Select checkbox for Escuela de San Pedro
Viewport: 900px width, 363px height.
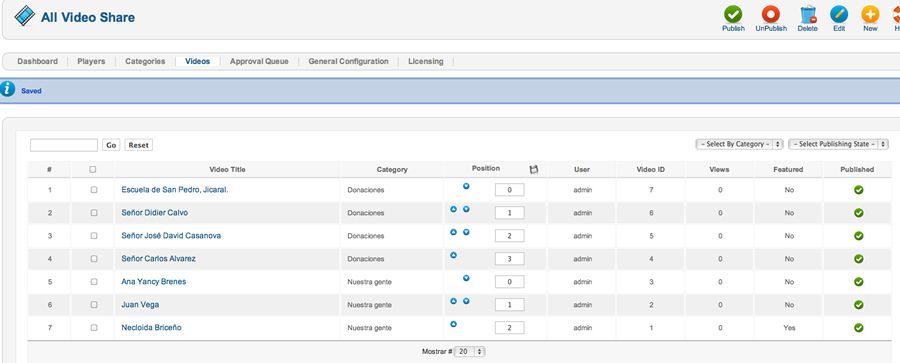tap(94, 190)
